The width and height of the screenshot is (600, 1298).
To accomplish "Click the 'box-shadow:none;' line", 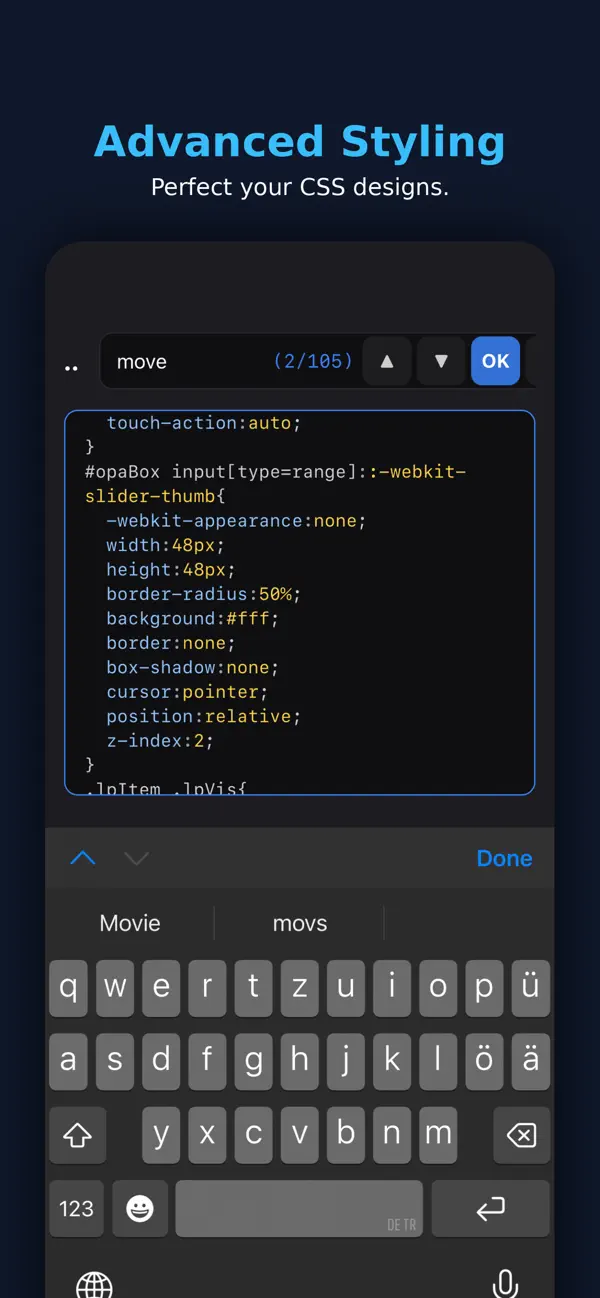I will 192,667.
